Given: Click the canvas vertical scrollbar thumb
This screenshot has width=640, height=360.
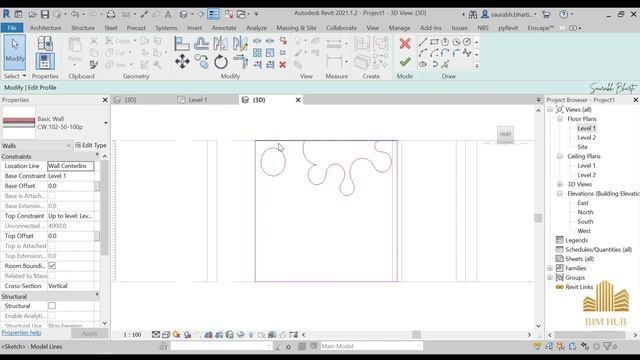Looking at the screenshot, I should [x=538, y=218].
